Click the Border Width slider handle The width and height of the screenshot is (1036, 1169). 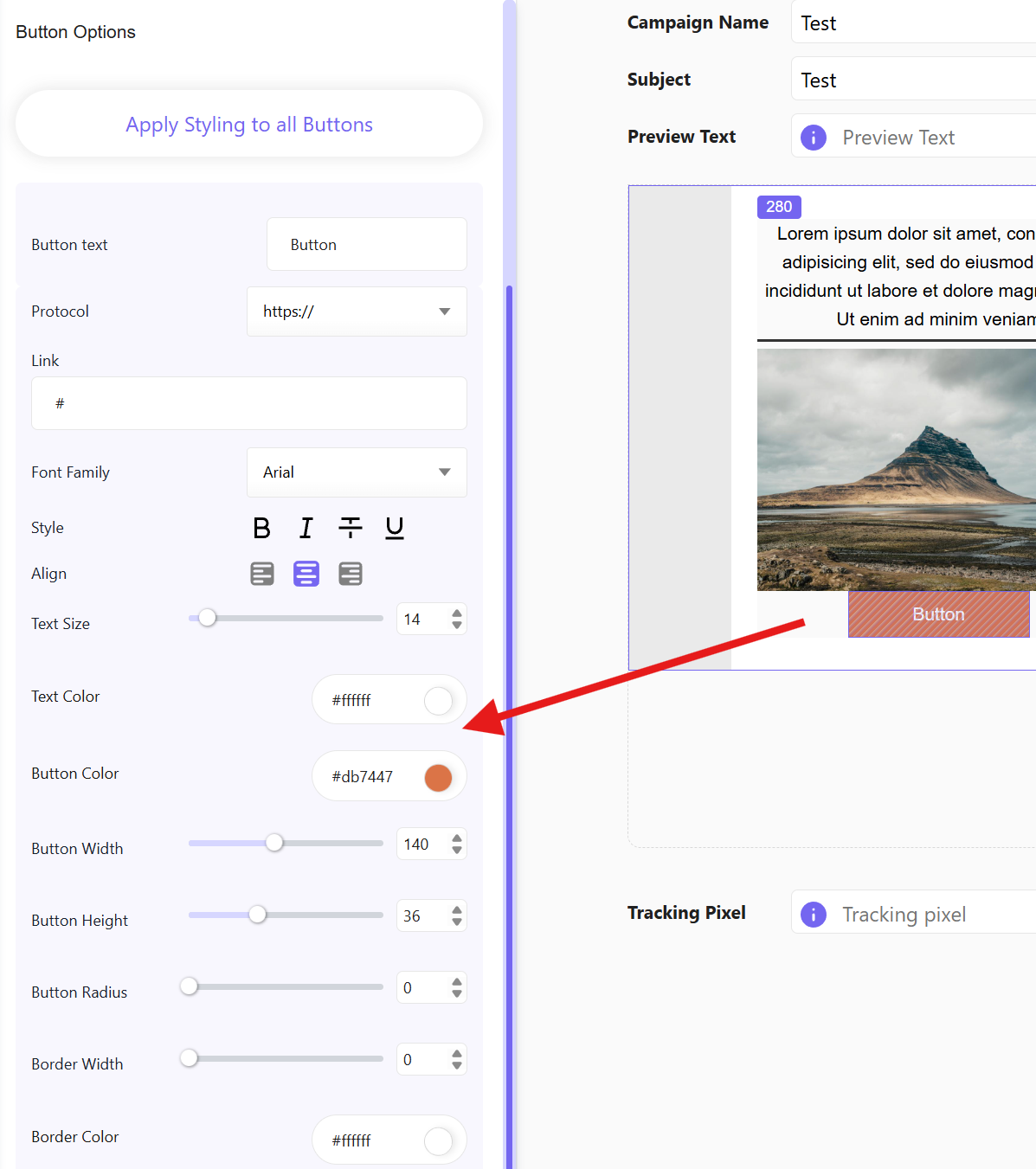click(x=189, y=1058)
